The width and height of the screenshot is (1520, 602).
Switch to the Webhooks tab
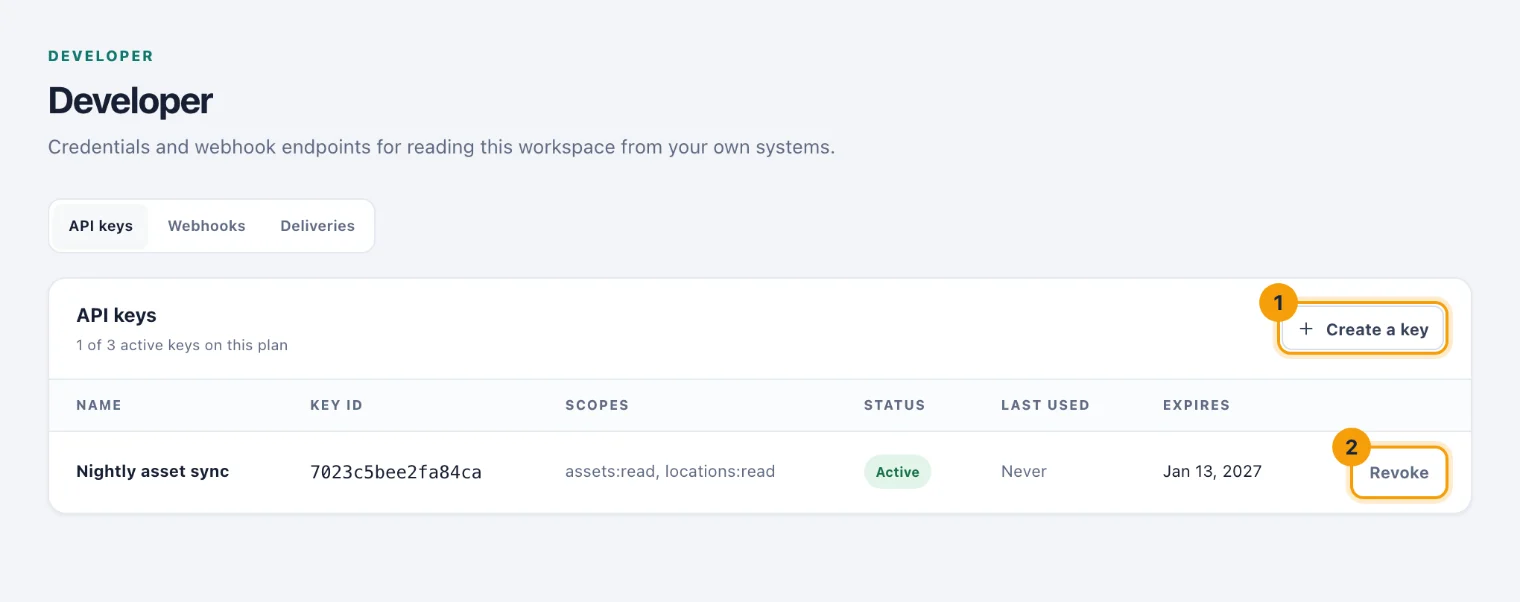click(207, 226)
